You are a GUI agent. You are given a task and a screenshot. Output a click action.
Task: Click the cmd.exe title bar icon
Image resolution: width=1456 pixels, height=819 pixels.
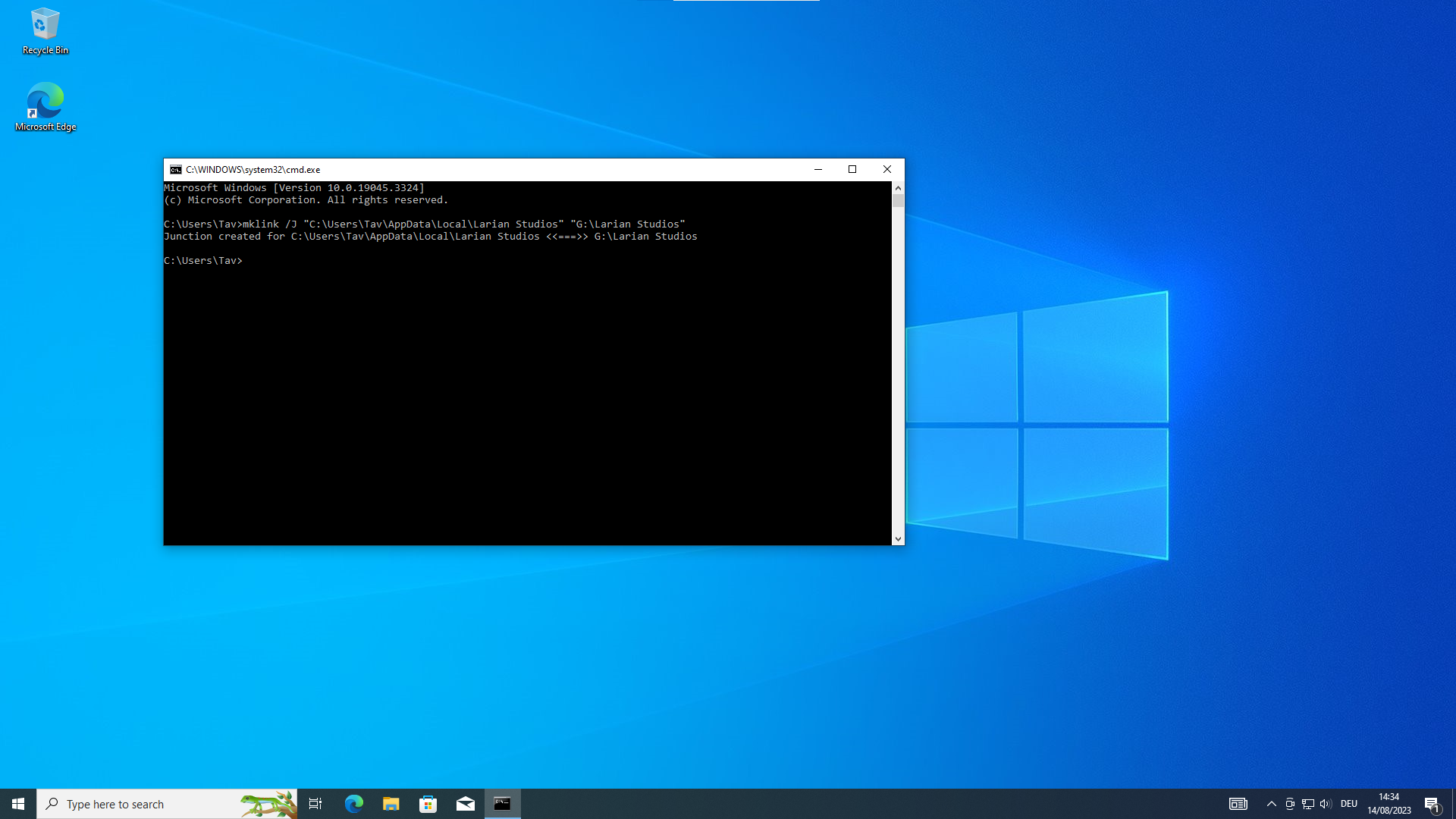pyautogui.click(x=176, y=170)
